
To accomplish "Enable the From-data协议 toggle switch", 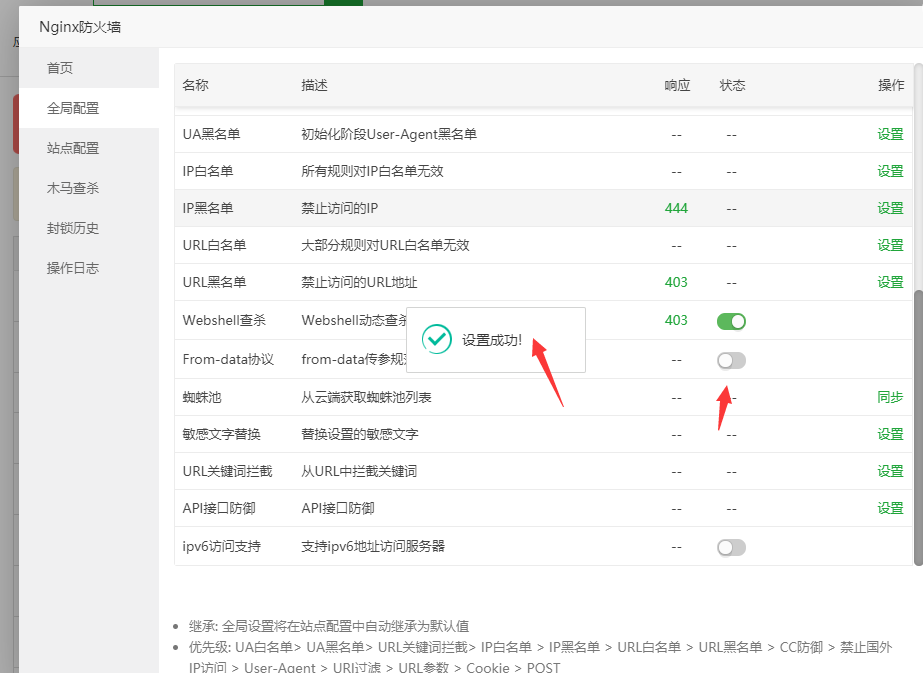I will 731,360.
